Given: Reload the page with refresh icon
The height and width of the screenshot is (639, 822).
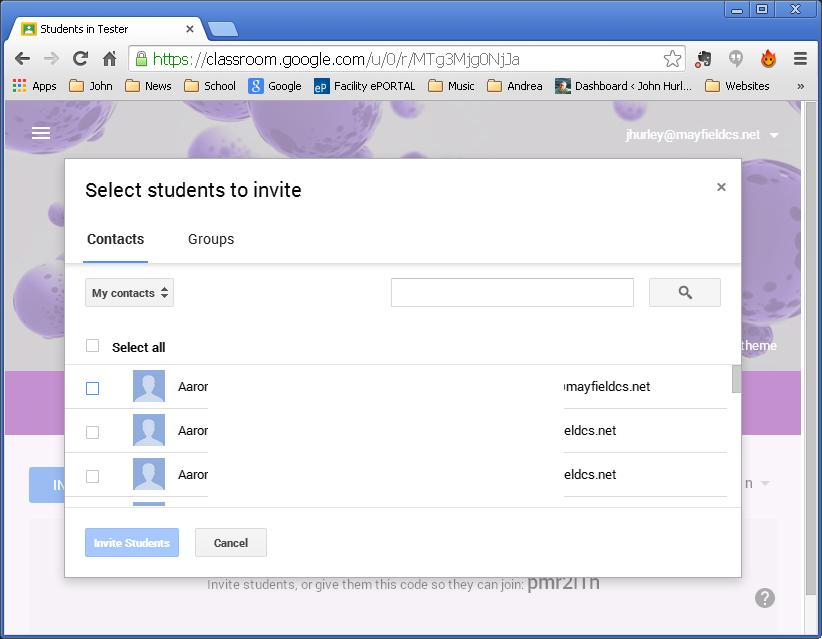Looking at the screenshot, I should click(x=80, y=59).
